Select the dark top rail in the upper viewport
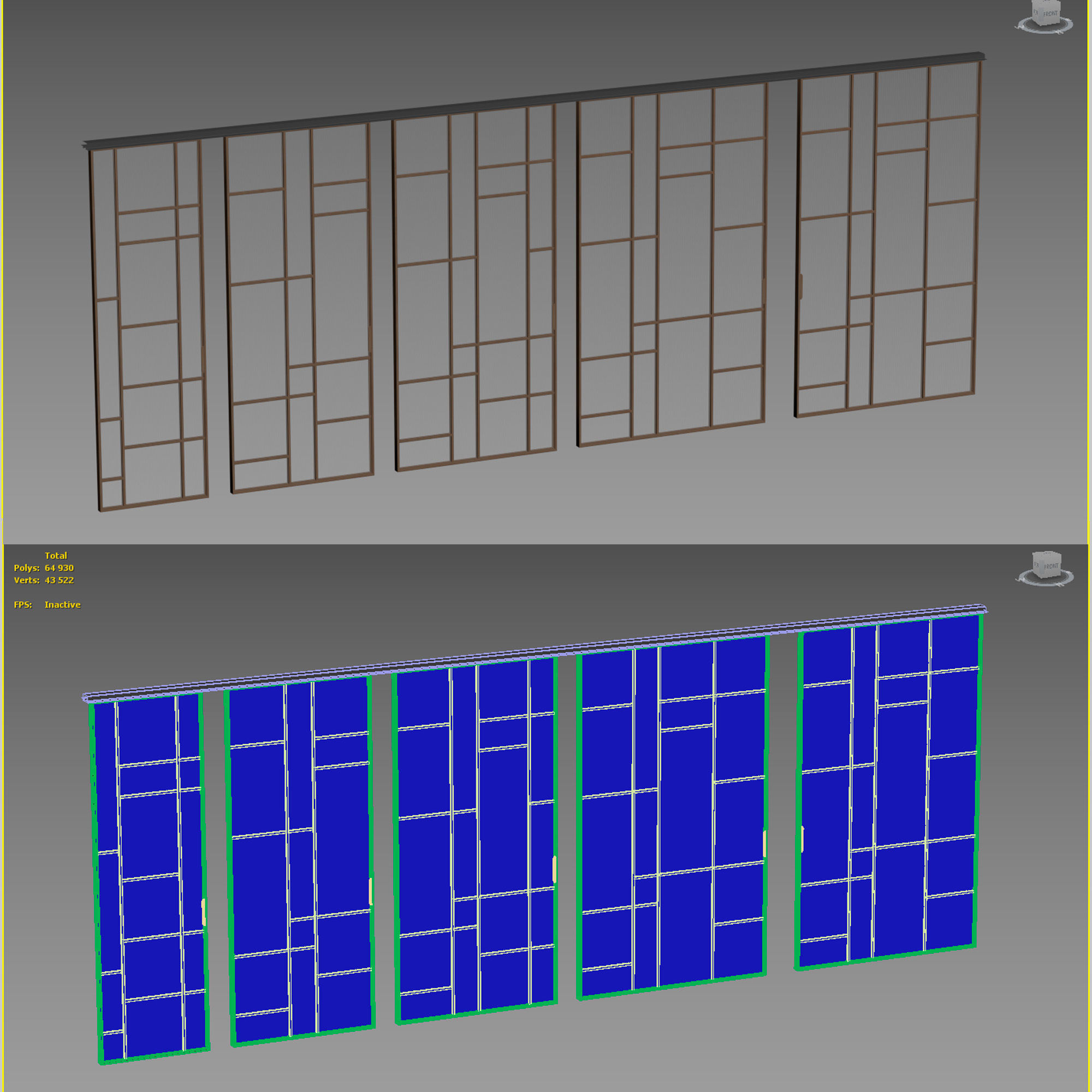This screenshot has width=1092, height=1092. 534,100
